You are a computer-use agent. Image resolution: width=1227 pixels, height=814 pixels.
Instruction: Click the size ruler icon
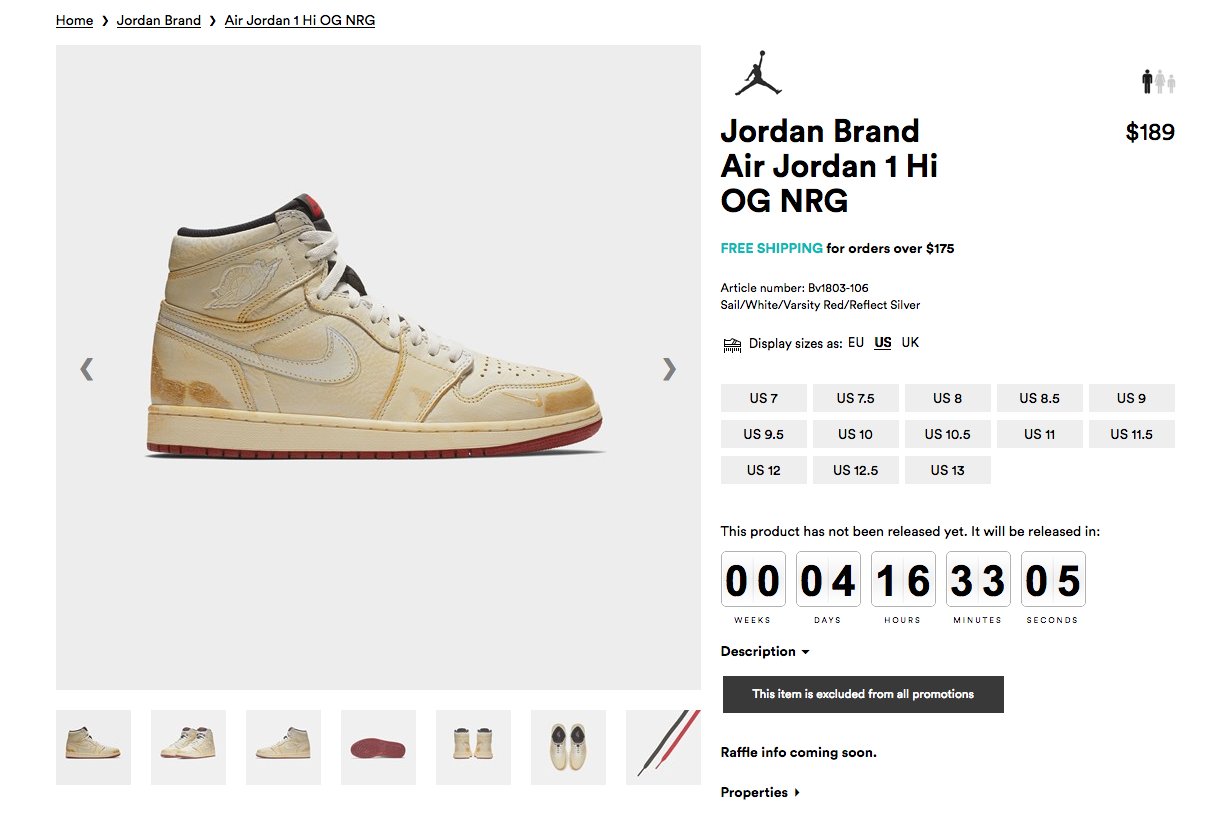click(x=732, y=345)
